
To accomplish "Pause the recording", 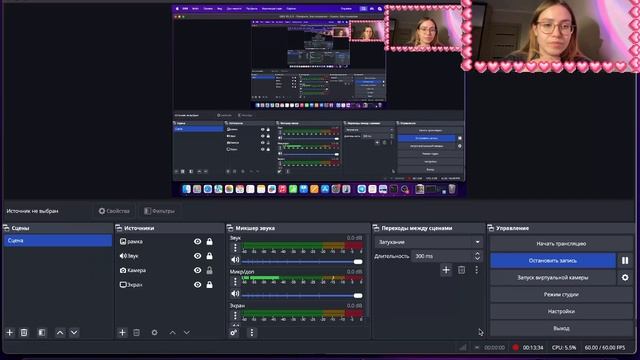I will (625, 260).
